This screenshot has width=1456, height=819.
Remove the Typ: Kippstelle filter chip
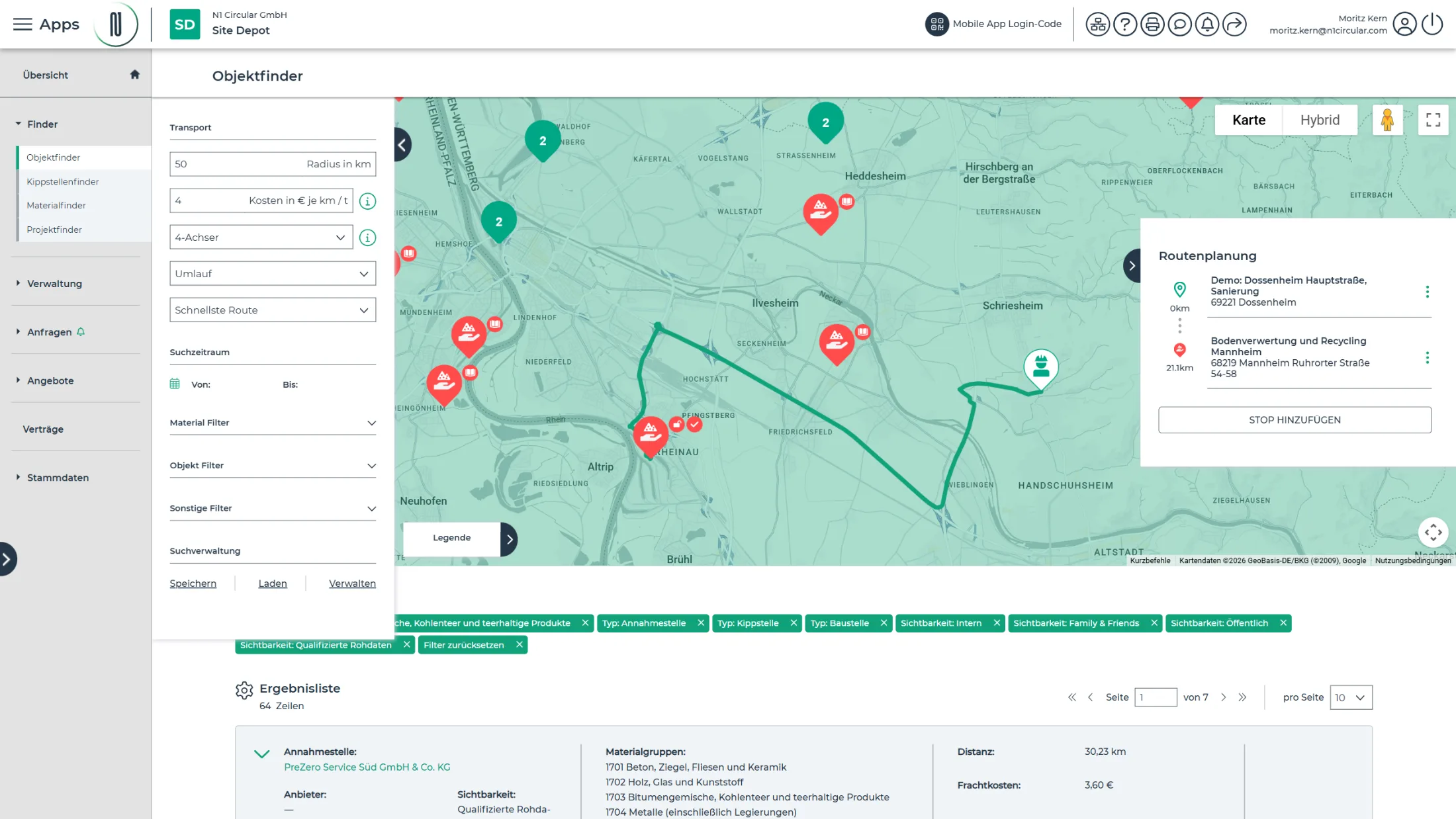click(x=794, y=623)
